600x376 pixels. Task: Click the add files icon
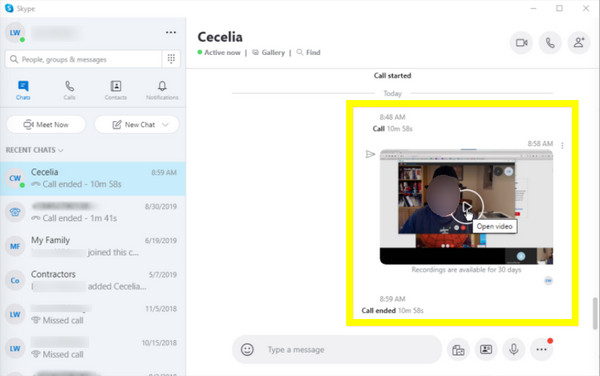pos(458,350)
